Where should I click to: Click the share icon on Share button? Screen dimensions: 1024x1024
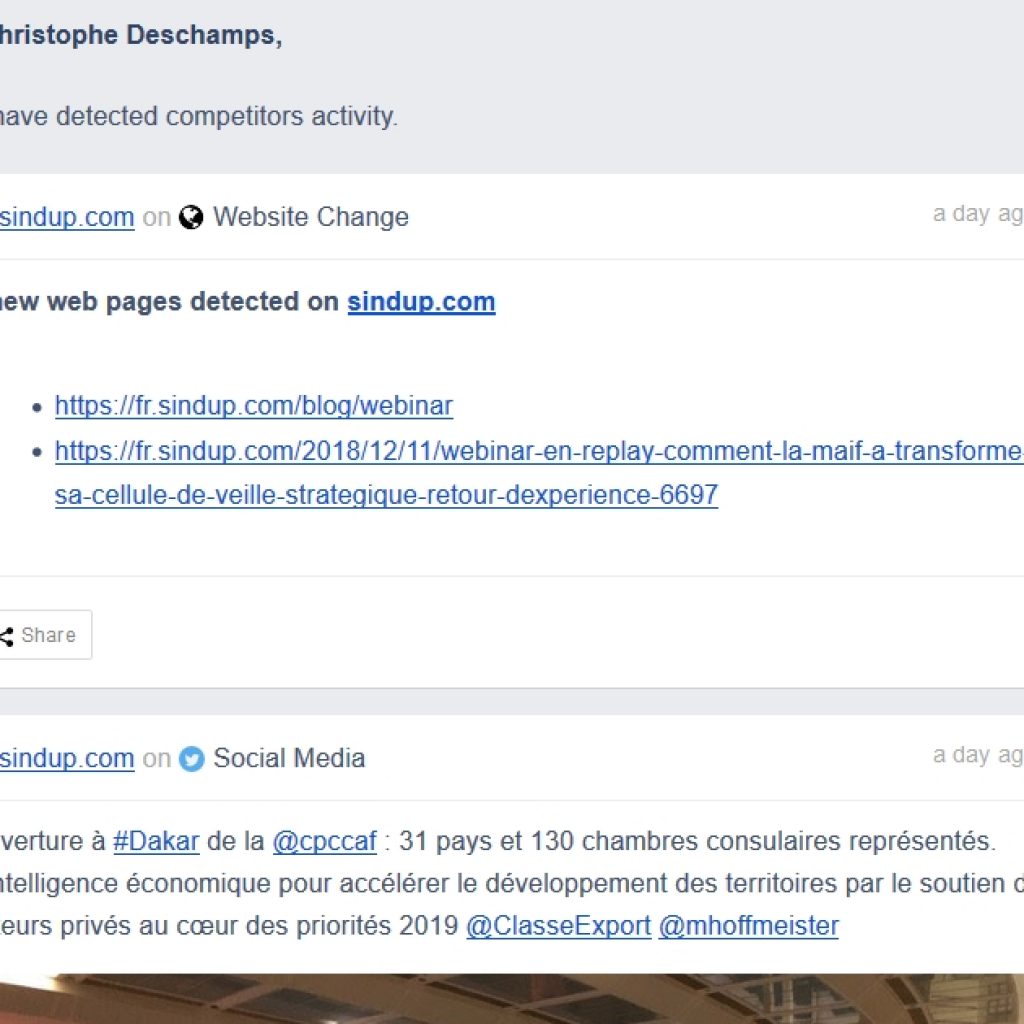tap(7, 636)
